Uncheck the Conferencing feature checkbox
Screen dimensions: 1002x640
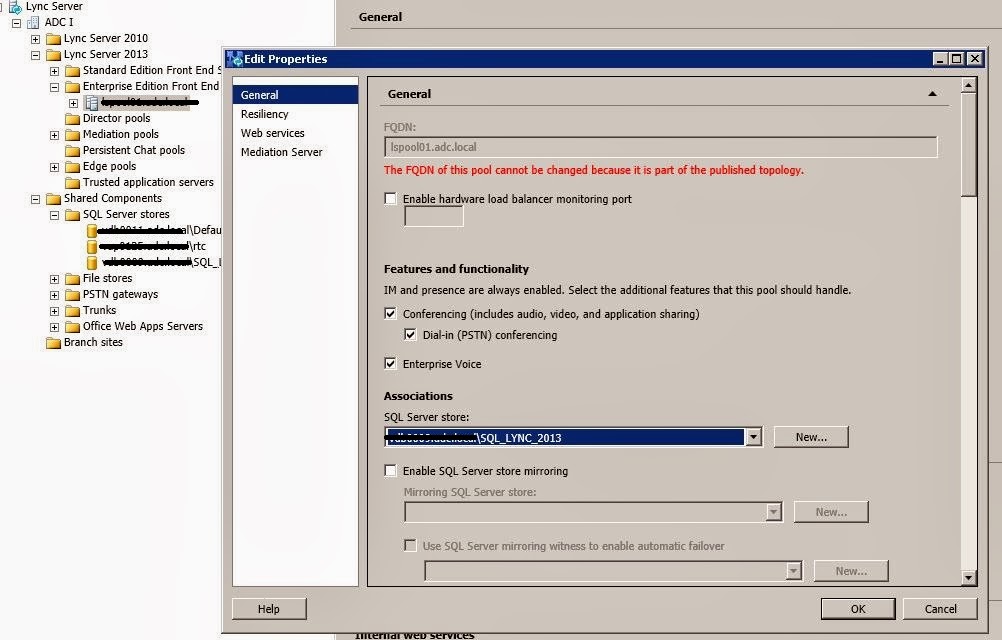[390, 314]
